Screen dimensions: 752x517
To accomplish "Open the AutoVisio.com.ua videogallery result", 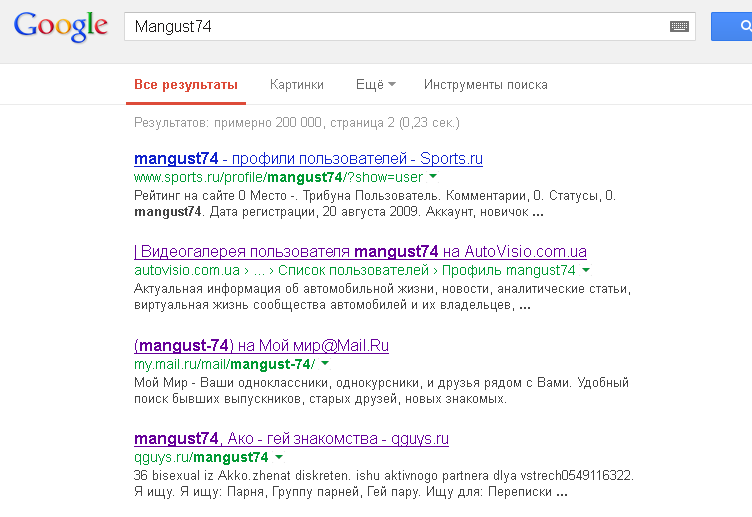I will (x=360, y=251).
